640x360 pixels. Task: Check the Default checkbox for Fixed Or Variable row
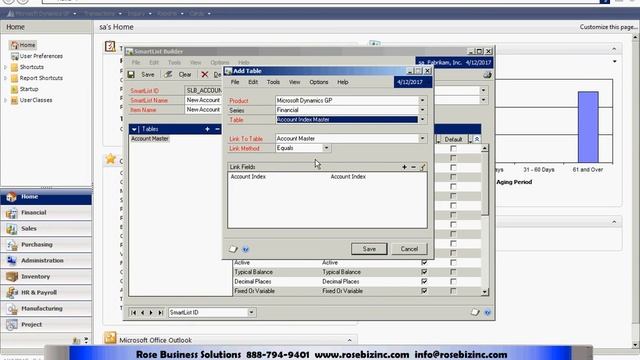[x=453, y=291]
